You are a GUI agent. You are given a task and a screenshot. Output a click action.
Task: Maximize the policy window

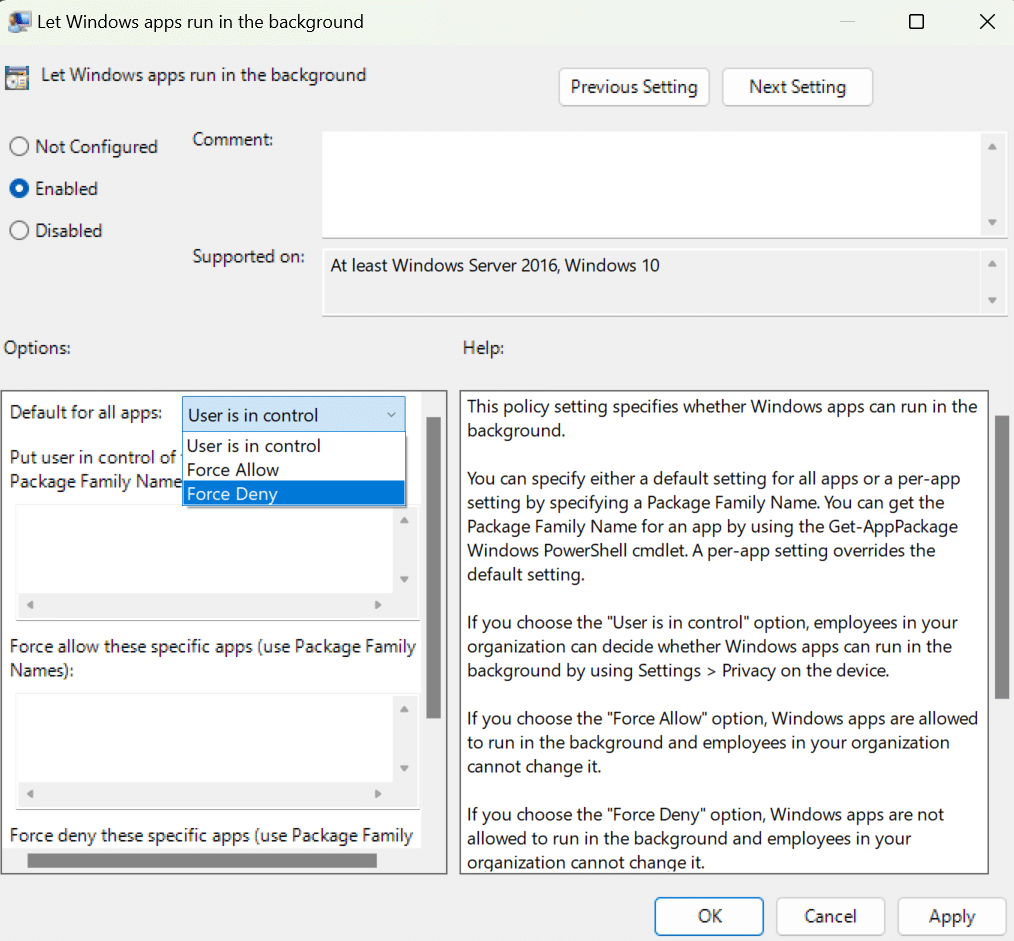coord(916,21)
